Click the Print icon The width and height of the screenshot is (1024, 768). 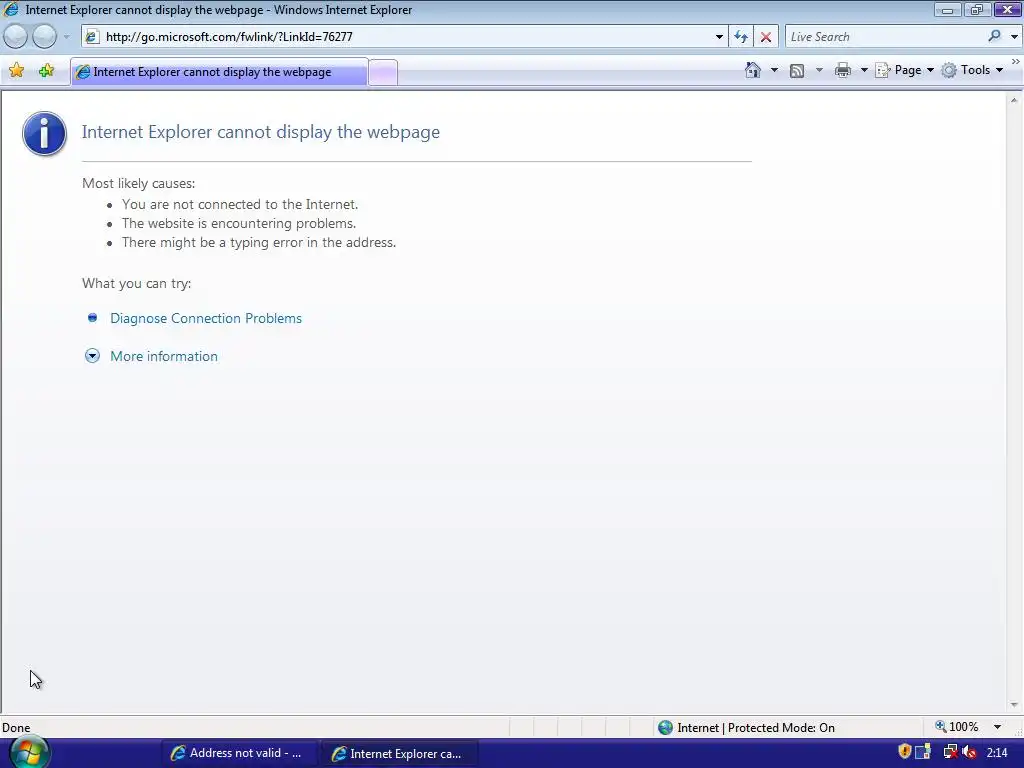coord(843,70)
